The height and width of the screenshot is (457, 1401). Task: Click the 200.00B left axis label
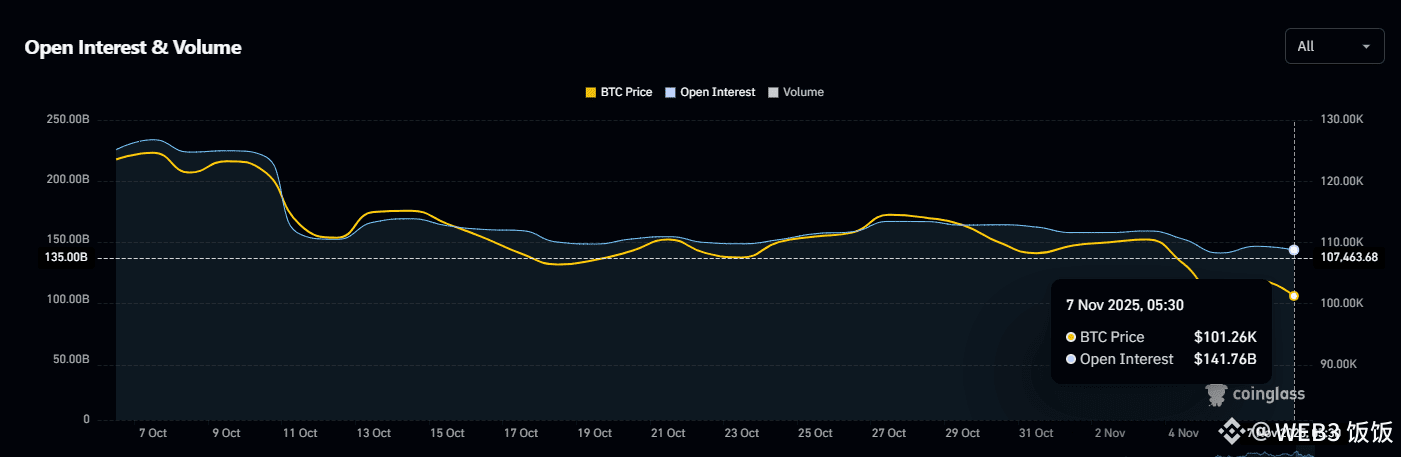pyautogui.click(x=68, y=180)
